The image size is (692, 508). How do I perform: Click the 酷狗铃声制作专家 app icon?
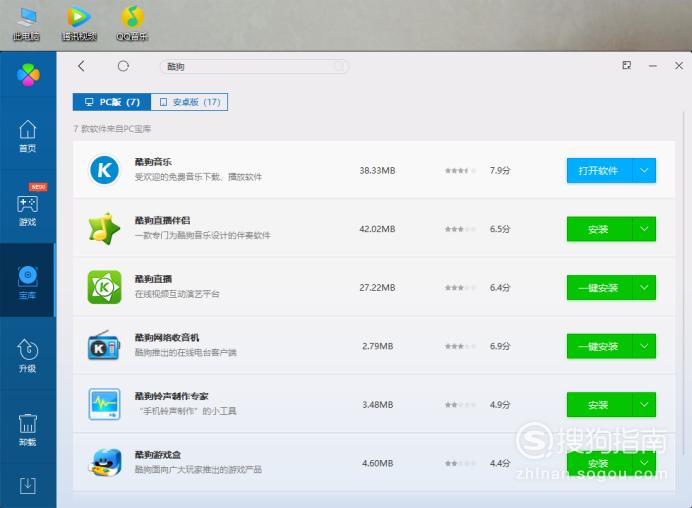104,404
